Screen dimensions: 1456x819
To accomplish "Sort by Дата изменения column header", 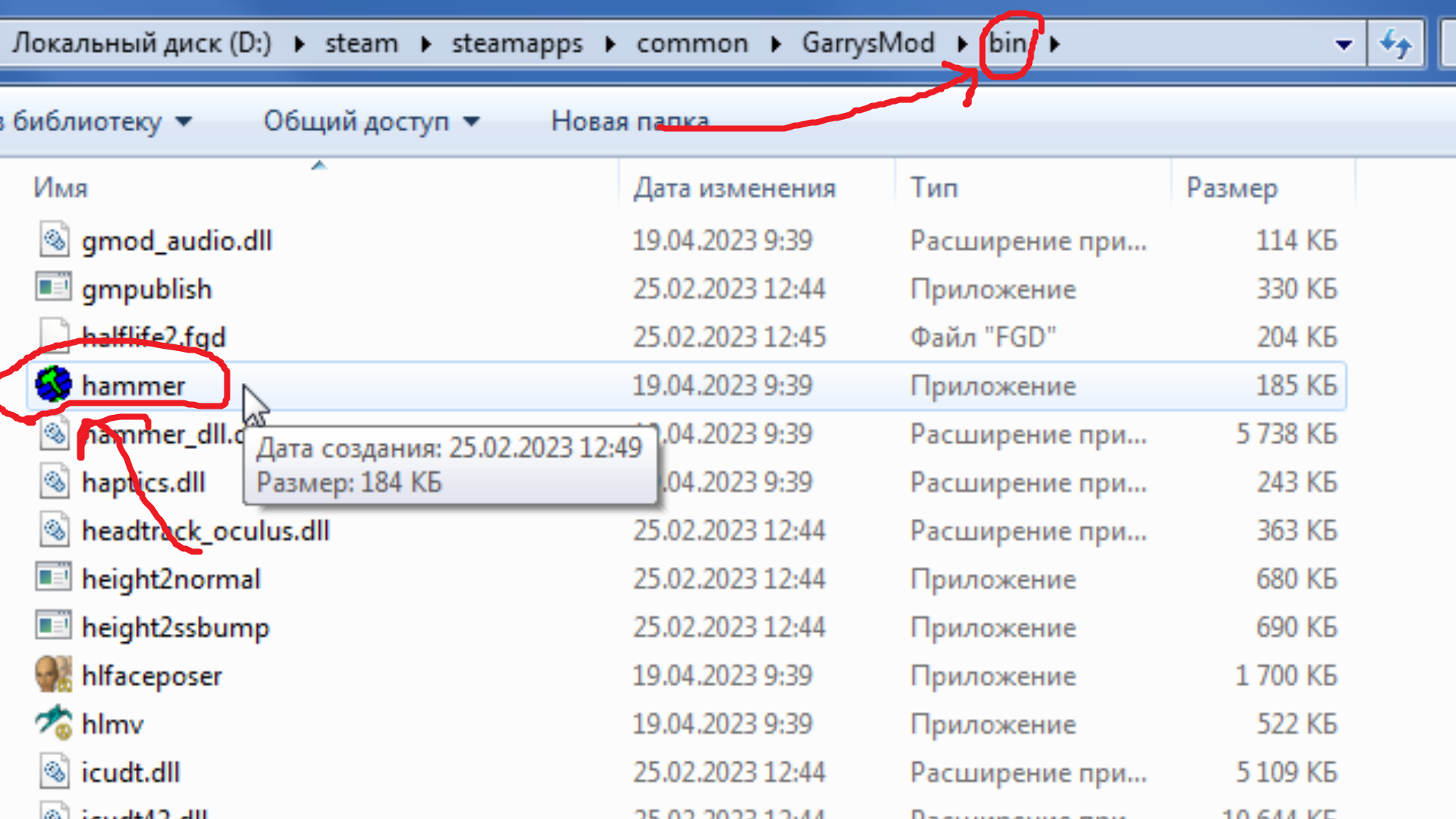I will 734,187.
